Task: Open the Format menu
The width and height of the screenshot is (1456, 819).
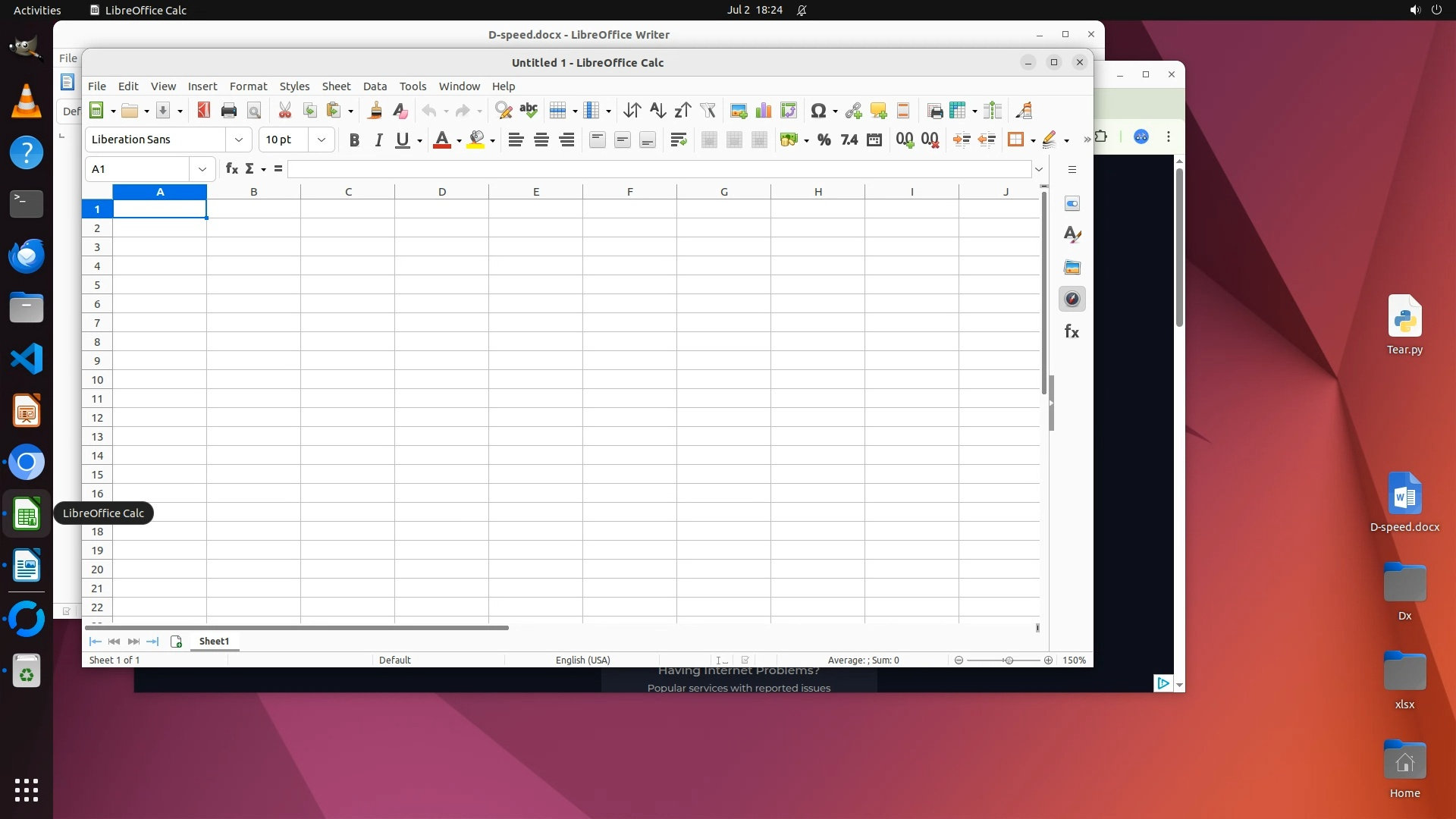Action: (x=248, y=86)
